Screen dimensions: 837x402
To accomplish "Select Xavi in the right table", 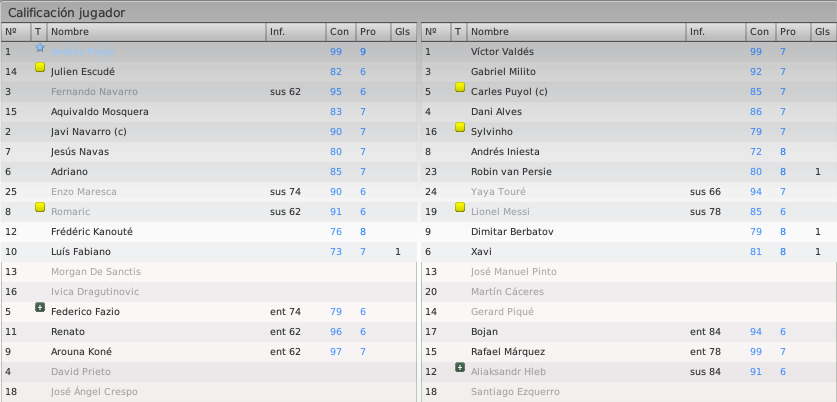I will pyautogui.click(x=629, y=252).
